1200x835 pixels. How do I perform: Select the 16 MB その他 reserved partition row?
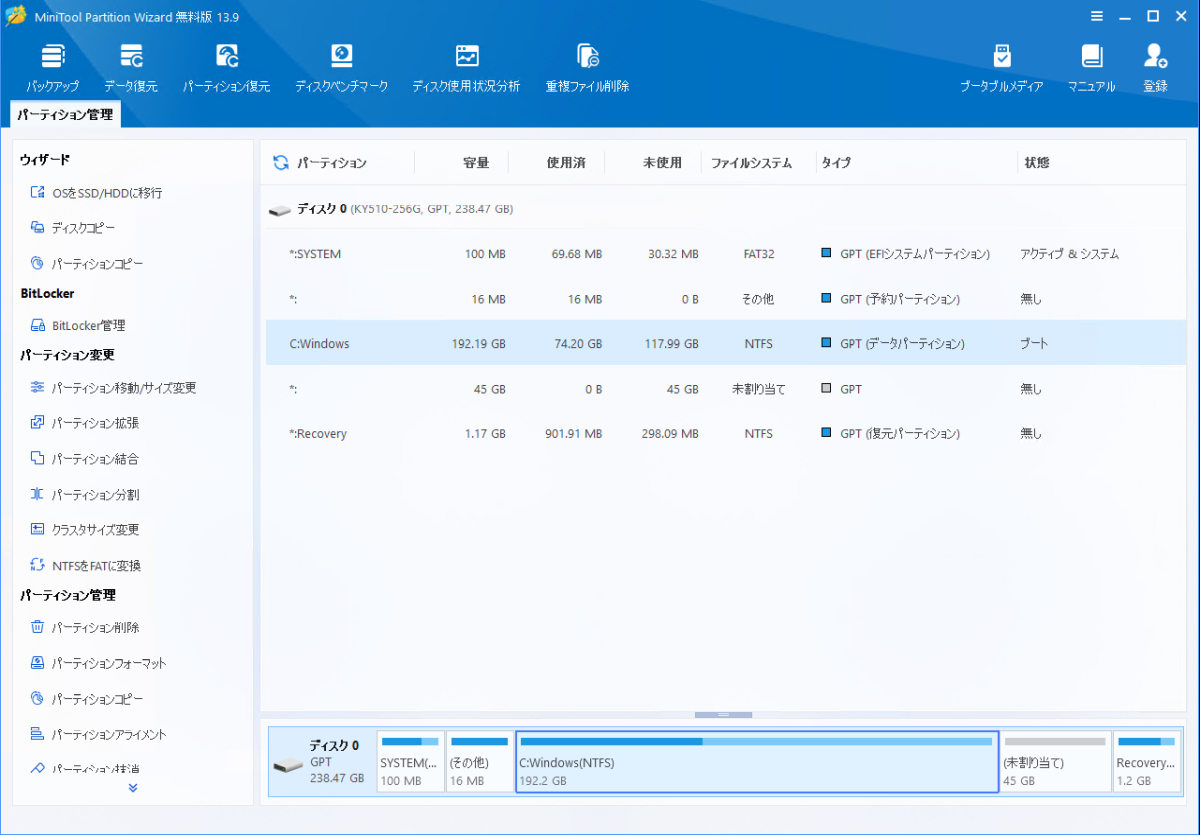[724, 299]
